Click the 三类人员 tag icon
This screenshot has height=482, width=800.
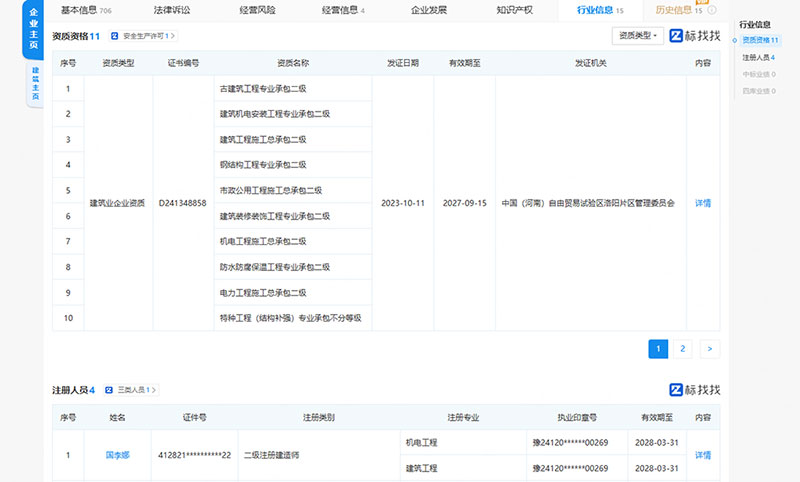click(110, 390)
